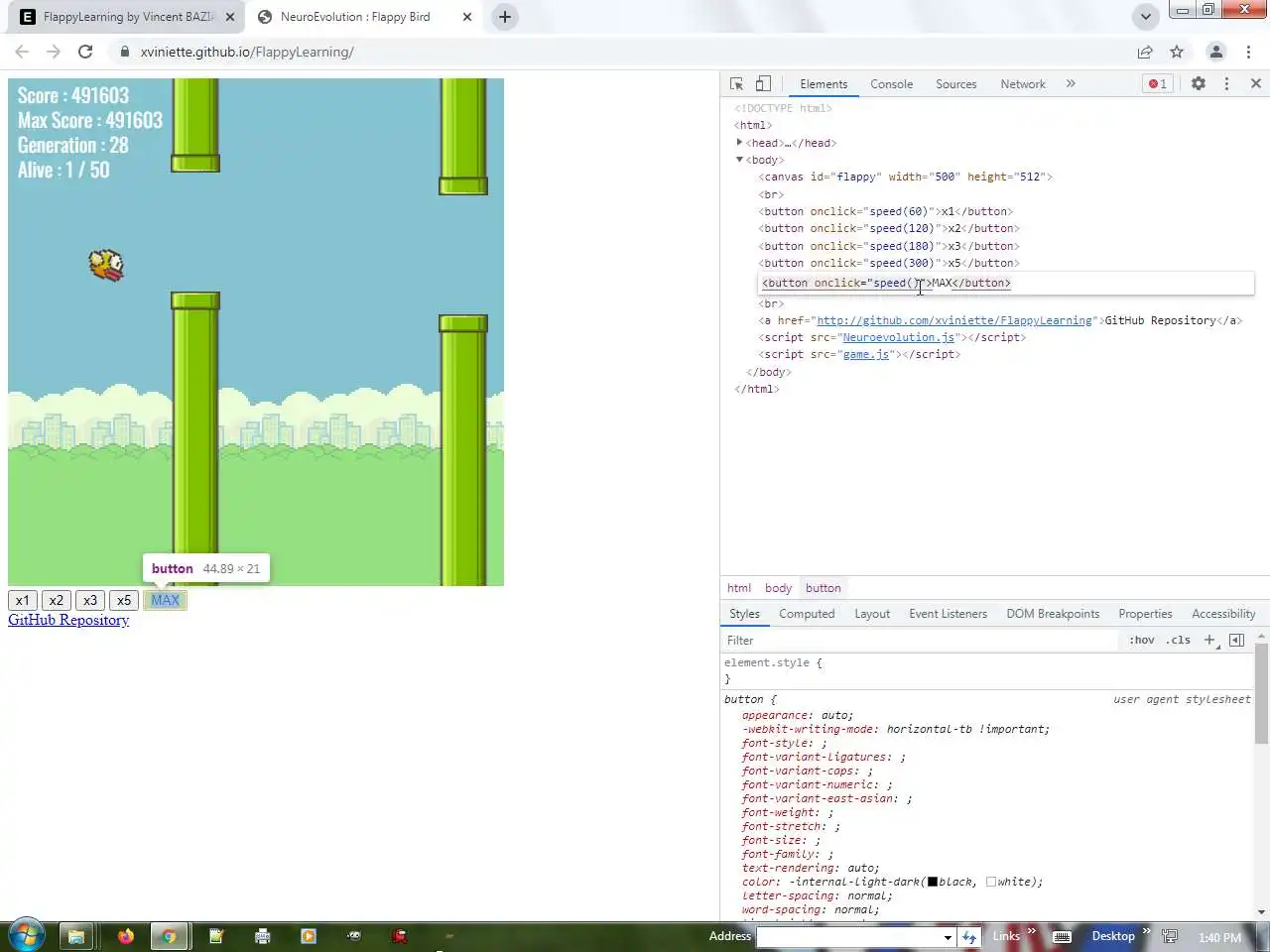Open the Computed styles tab
Image resolution: width=1270 pixels, height=952 pixels.
pos(807,614)
